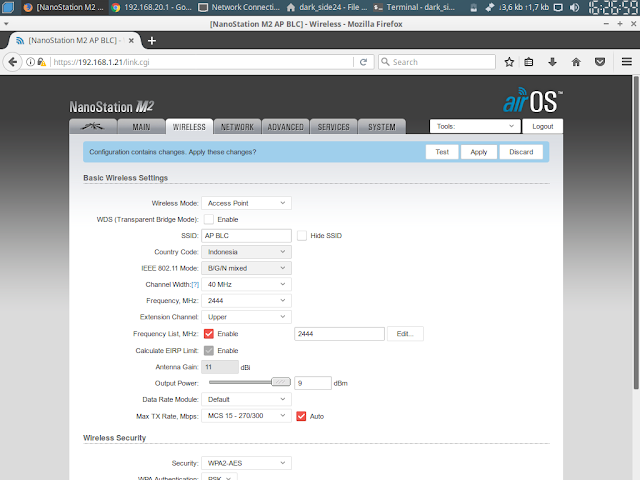Switch to MAIN tab
The height and width of the screenshot is (480, 640).
pyautogui.click(x=141, y=127)
